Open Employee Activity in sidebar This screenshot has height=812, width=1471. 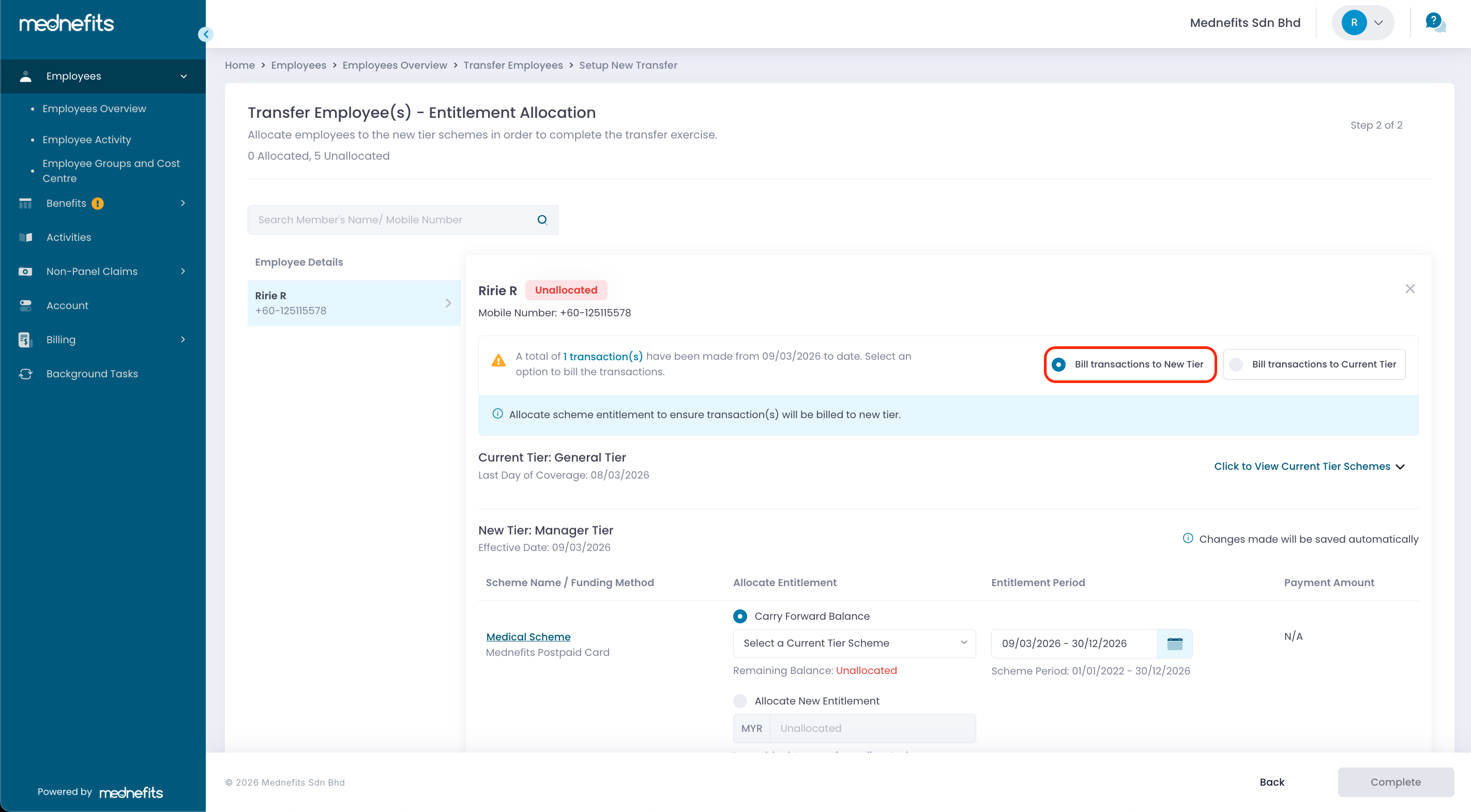click(x=87, y=140)
